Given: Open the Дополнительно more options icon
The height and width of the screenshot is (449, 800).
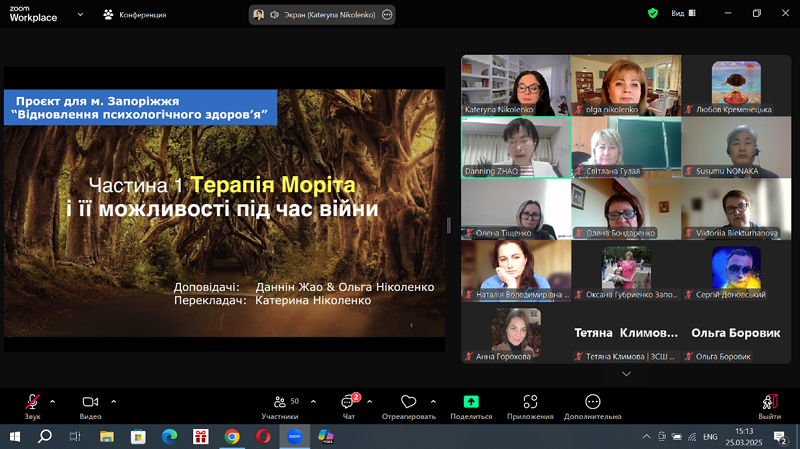Looking at the screenshot, I should (x=592, y=403).
